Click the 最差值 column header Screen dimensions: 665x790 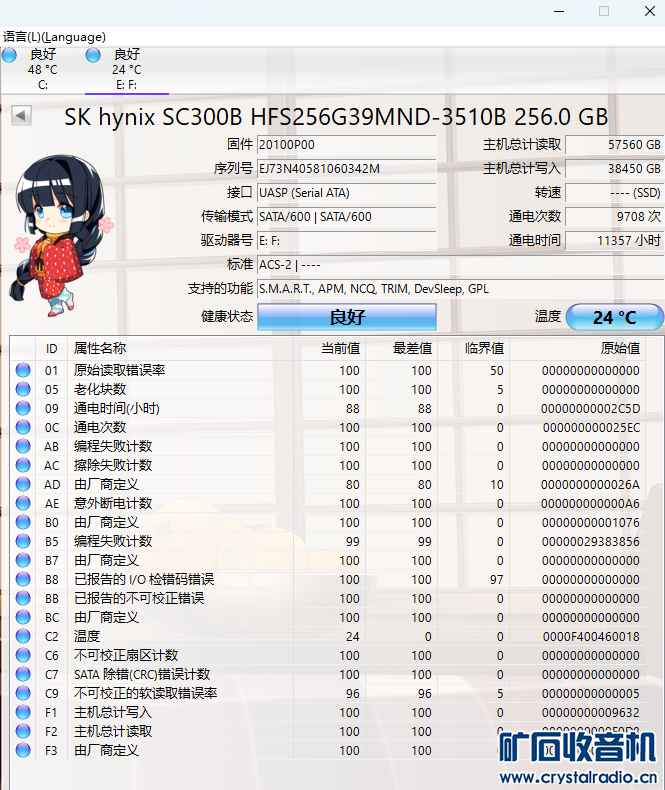402,349
